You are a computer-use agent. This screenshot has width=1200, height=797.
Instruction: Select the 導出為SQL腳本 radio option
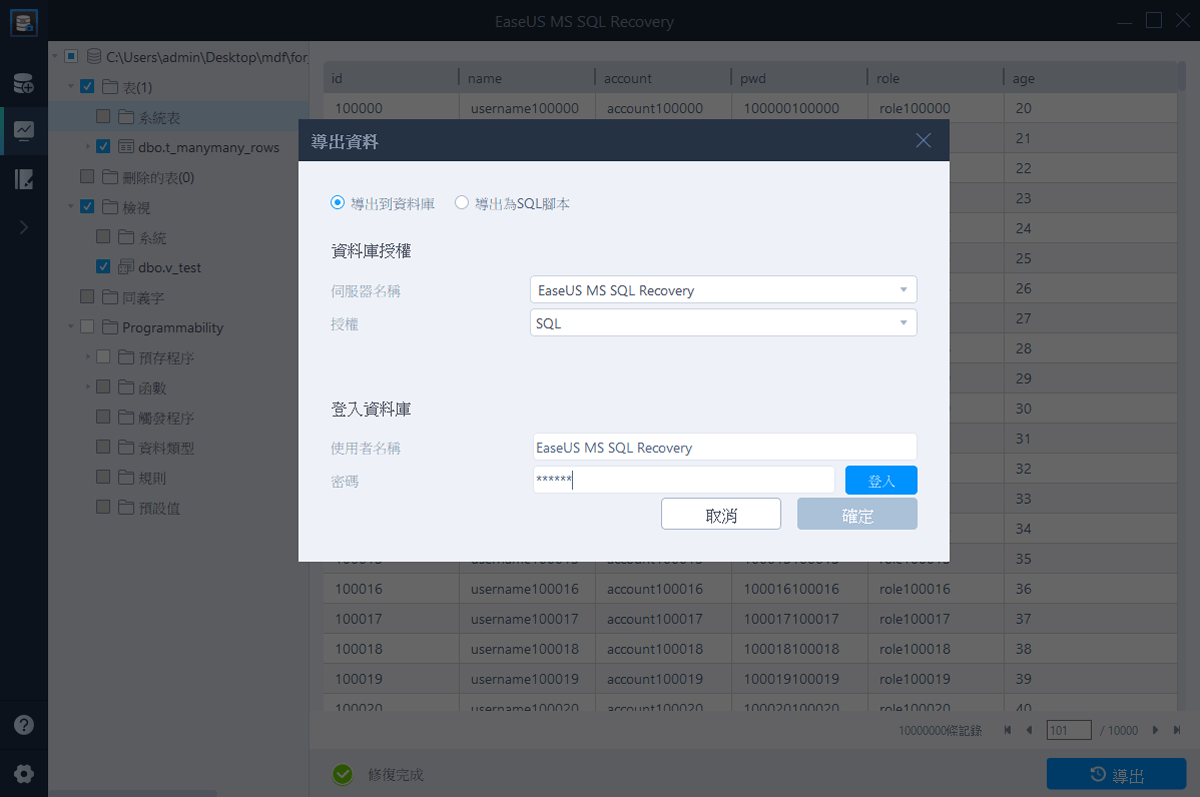(x=461, y=202)
